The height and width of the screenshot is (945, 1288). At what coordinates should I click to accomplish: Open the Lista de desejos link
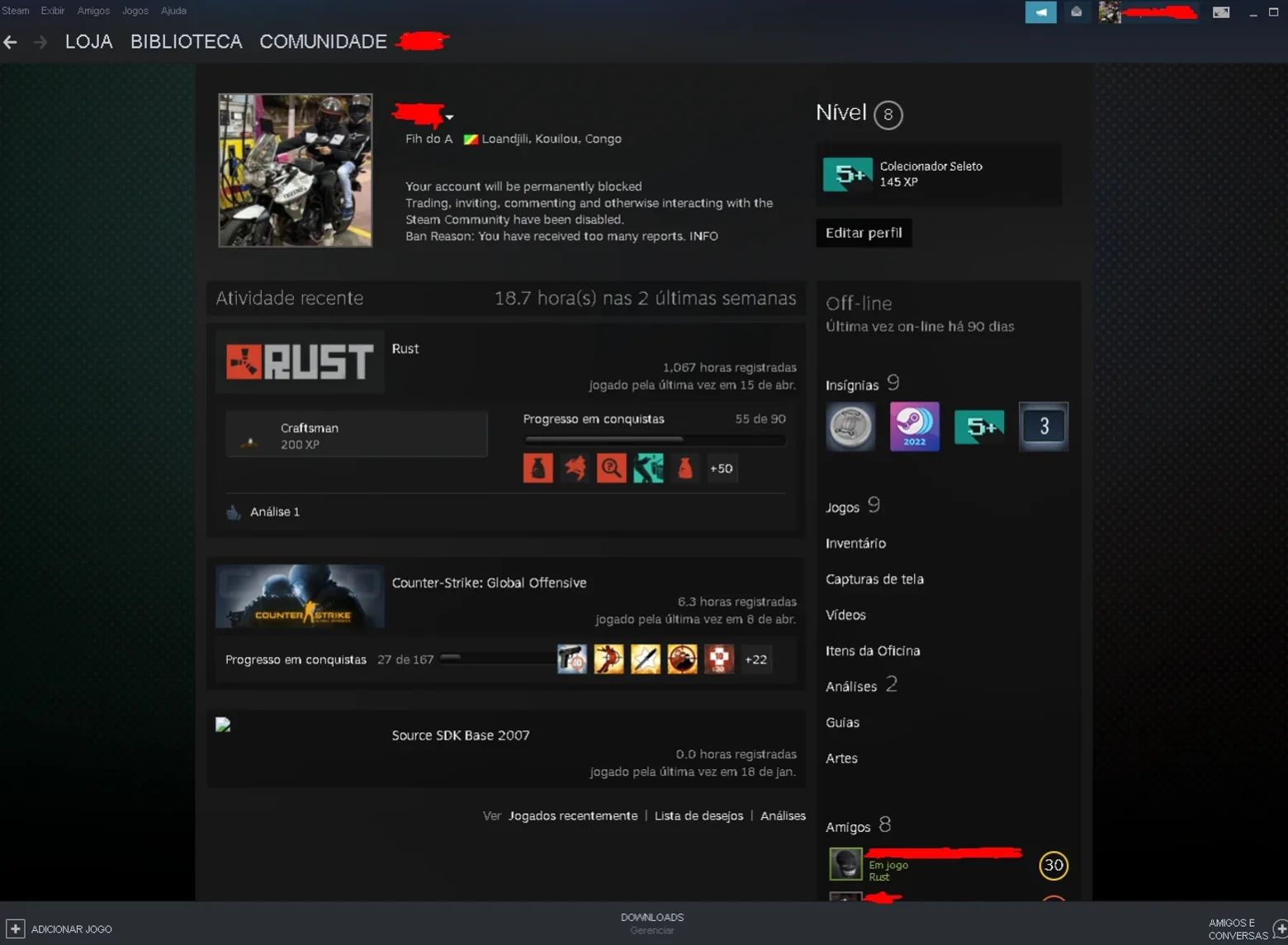tap(698, 815)
